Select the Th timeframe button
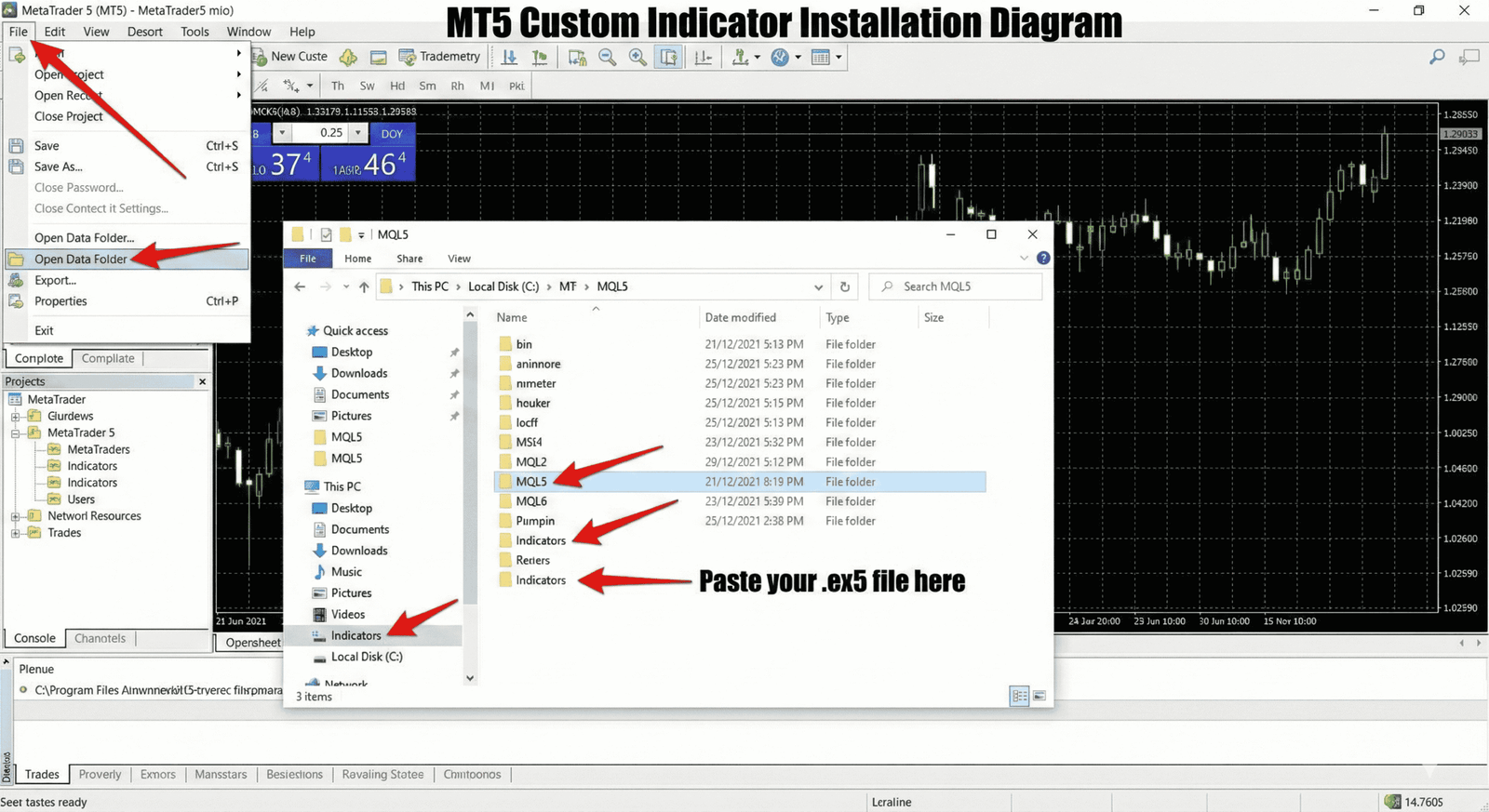This screenshot has height=812, width=1489. (338, 86)
